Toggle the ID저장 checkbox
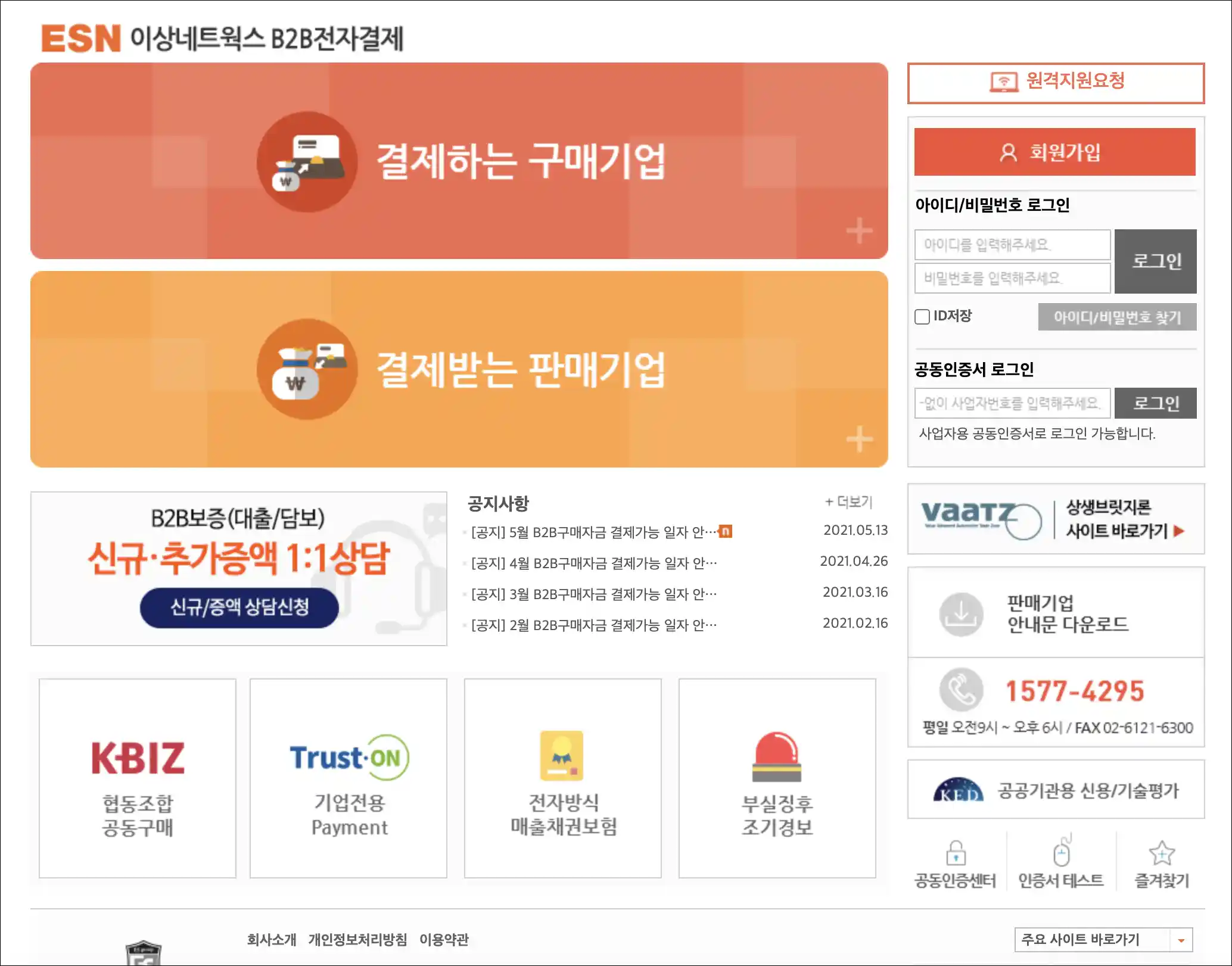 point(922,316)
